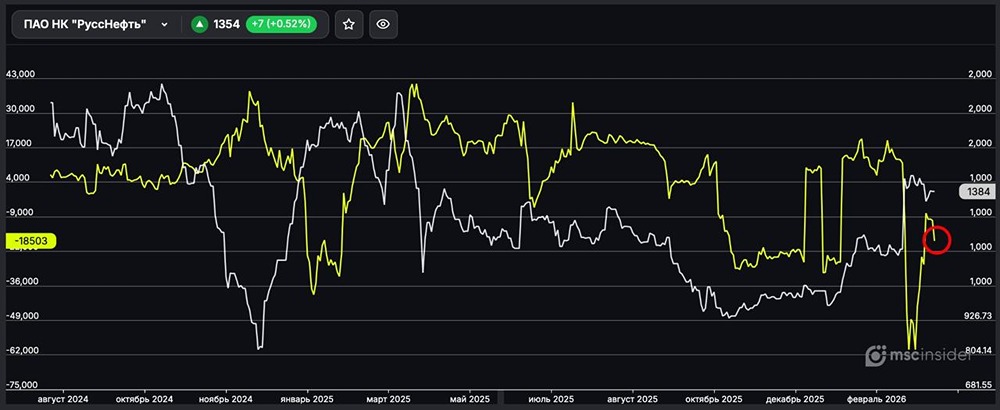Click the май 2025 date label
This screenshot has height=410, width=1000.
[x=470, y=399]
